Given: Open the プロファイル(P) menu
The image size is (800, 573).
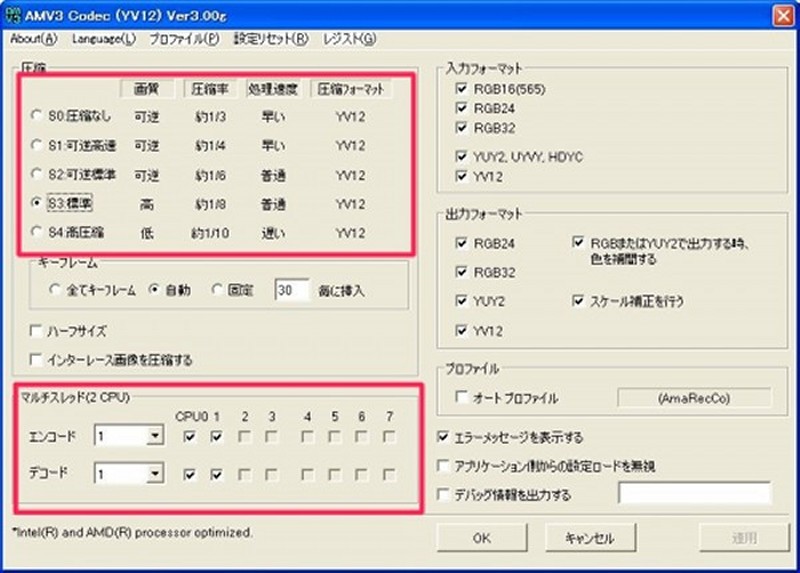Looking at the screenshot, I should pos(184,39).
